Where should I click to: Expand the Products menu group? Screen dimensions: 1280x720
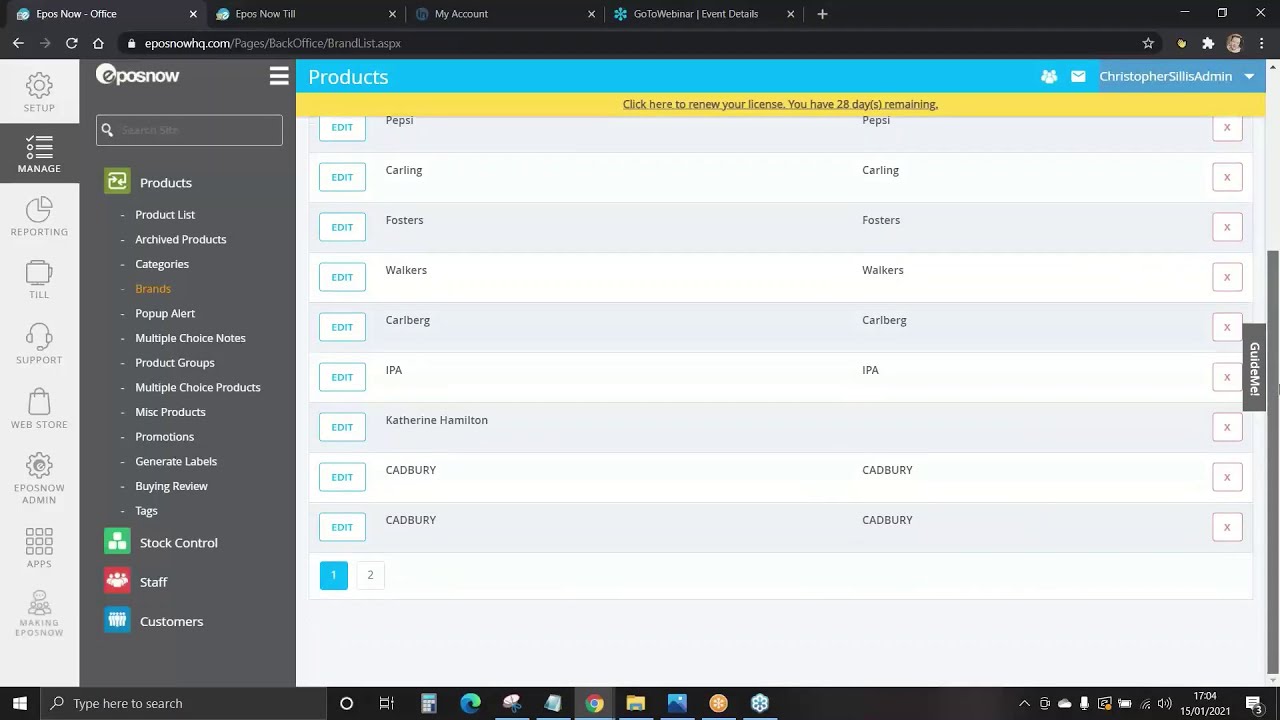click(166, 183)
